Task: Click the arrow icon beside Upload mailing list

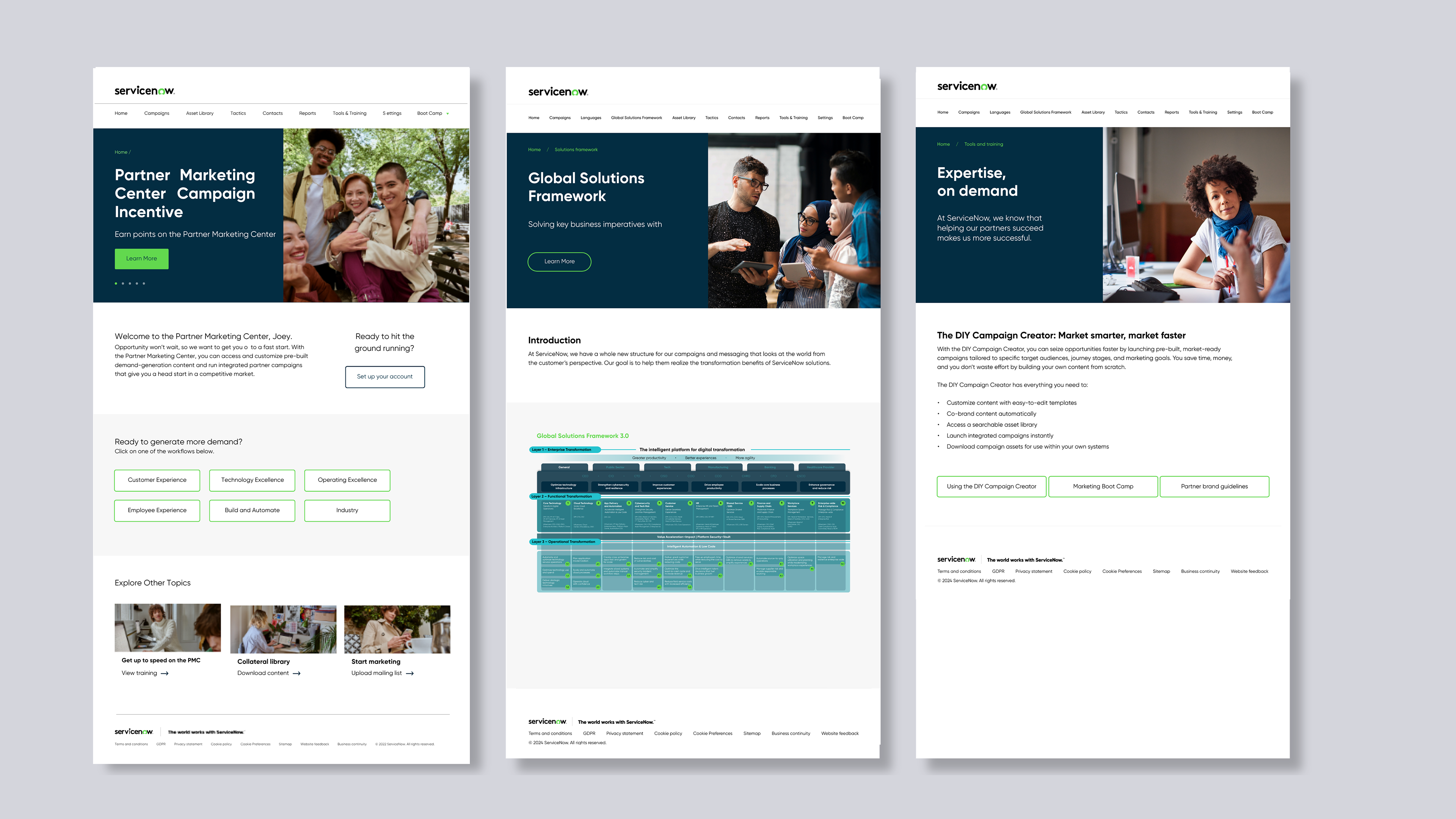Action: [410, 673]
